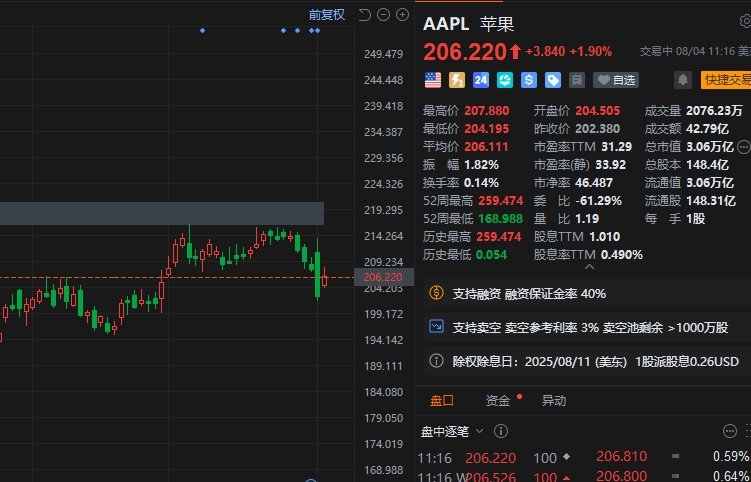
Task: Click the orange lightning badge icon
Action: point(456,80)
